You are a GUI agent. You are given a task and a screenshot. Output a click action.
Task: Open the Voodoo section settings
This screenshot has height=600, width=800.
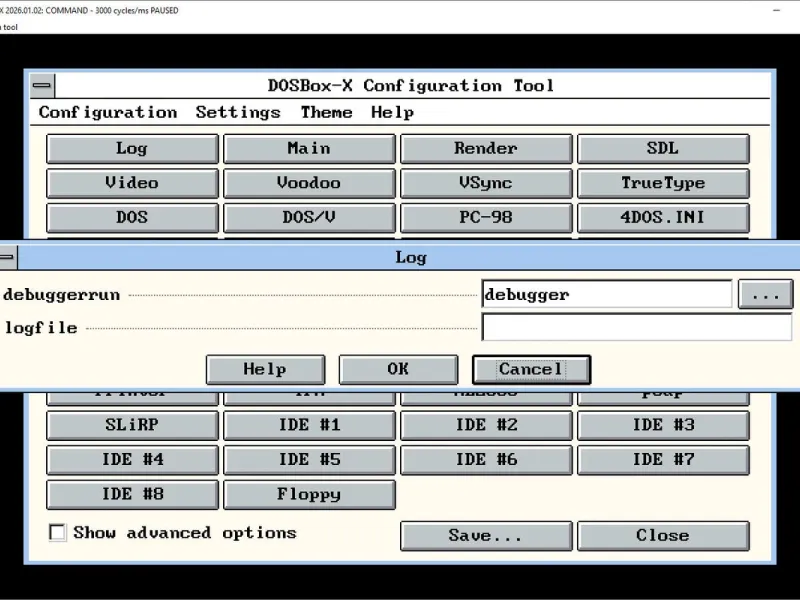(x=309, y=183)
